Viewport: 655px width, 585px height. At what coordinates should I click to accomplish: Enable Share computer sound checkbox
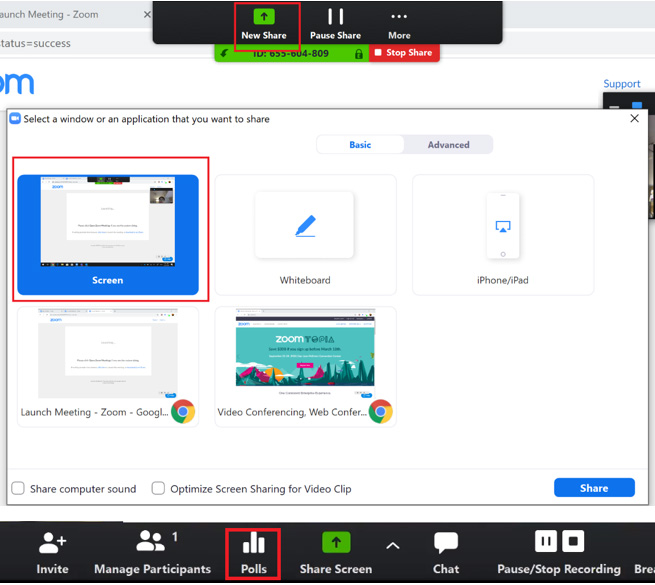point(18,488)
